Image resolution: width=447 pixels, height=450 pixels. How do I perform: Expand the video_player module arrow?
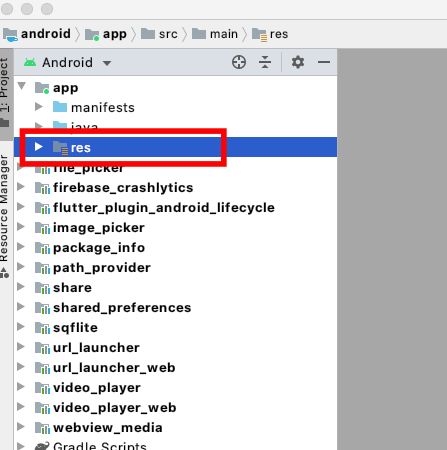pos(21,387)
